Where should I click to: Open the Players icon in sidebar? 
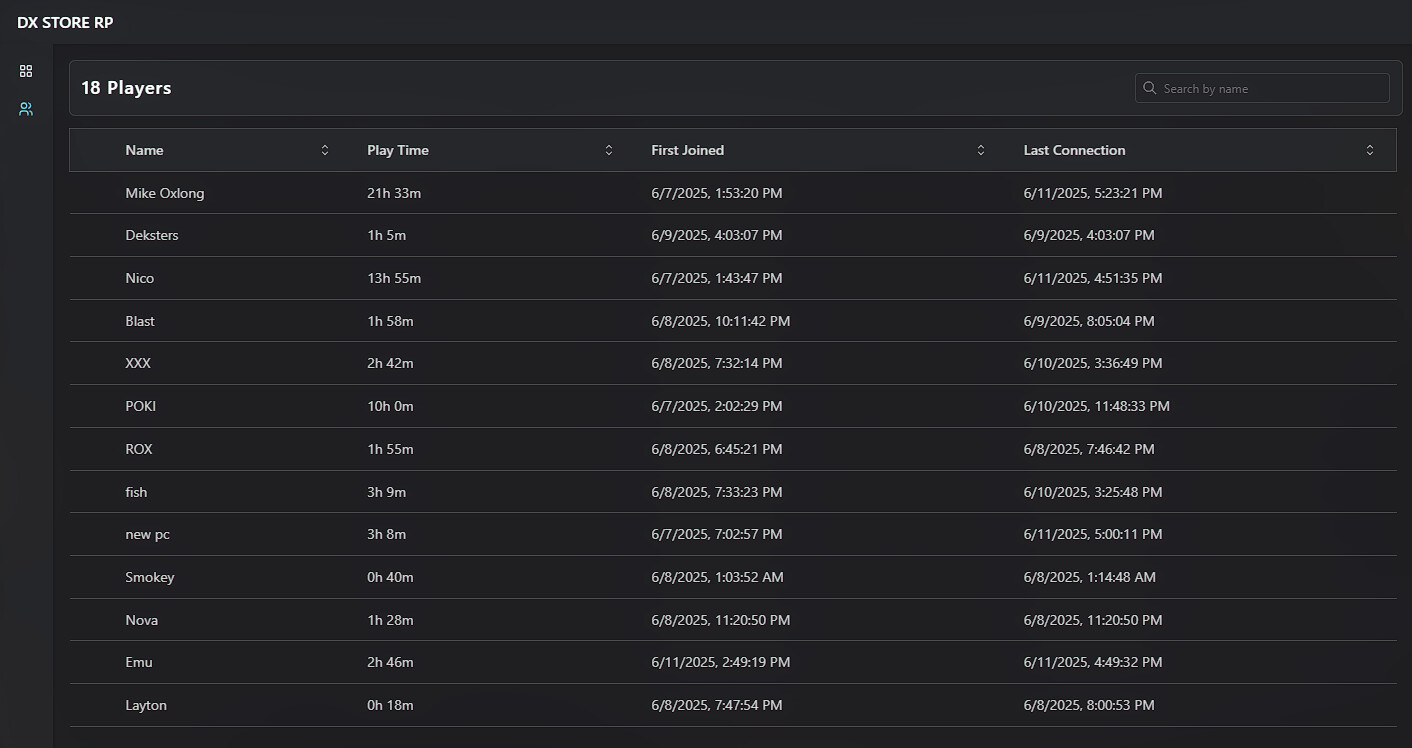click(x=26, y=109)
